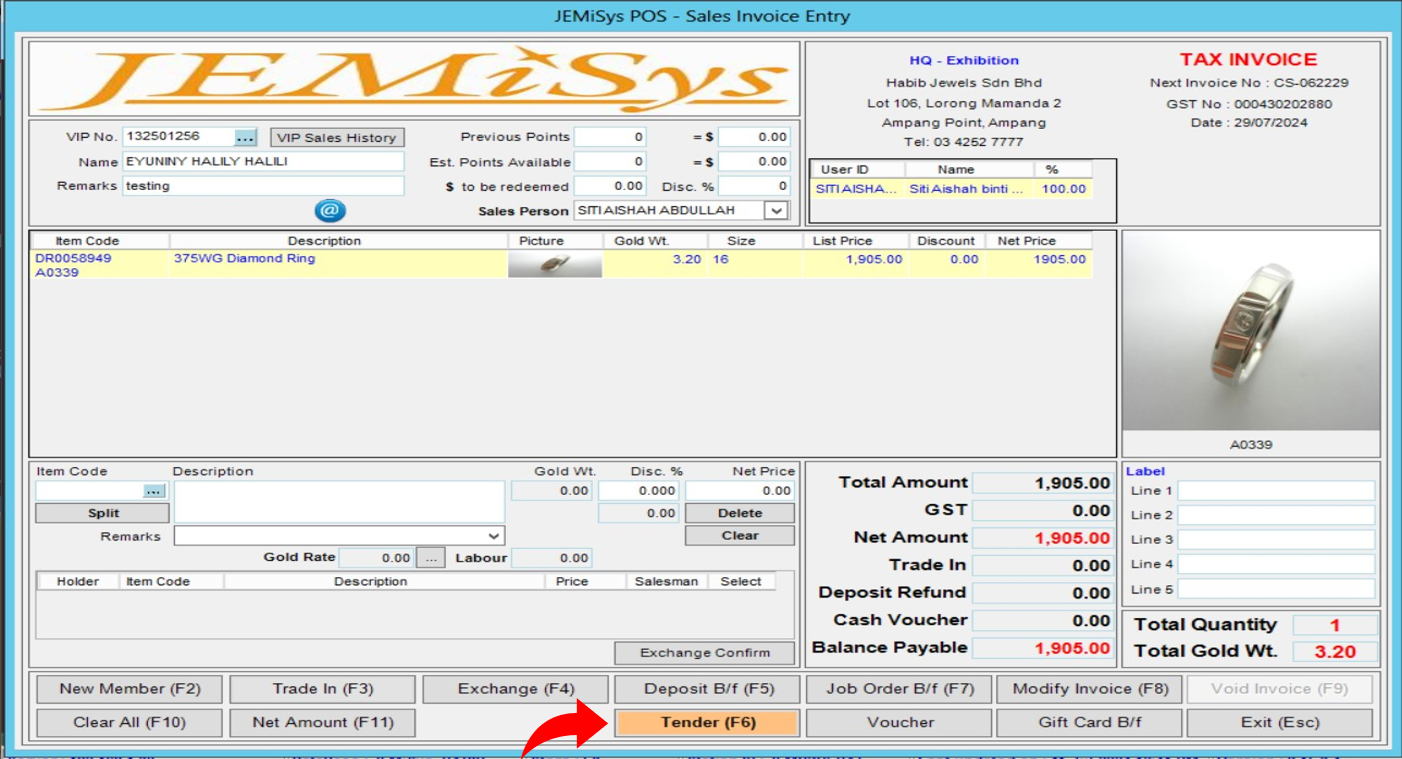
Task: Click the Disc. % entry field showing 0.000
Action: coord(638,491)
